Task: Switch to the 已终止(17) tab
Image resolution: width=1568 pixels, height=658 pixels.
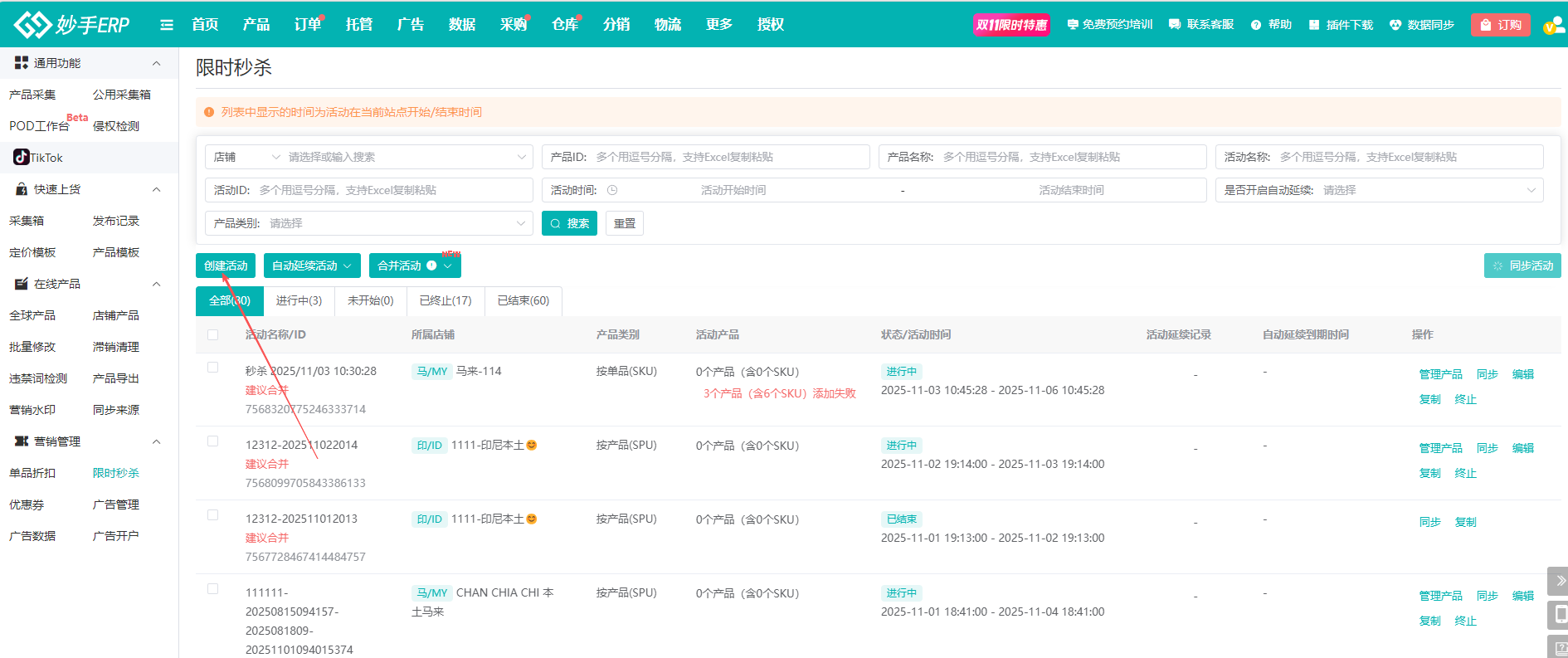Action: (446, 300)
